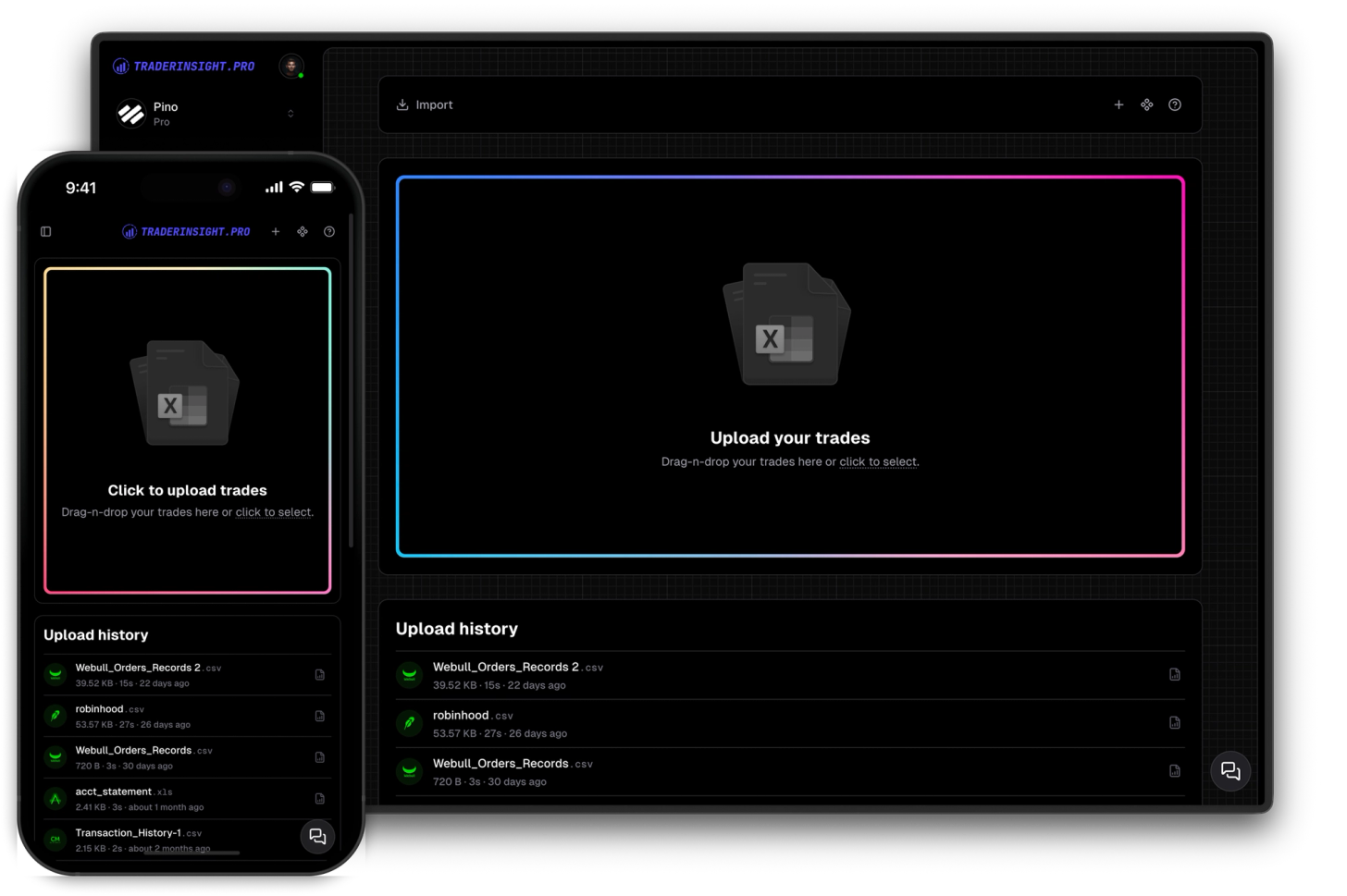Tap the plus icon in the mobile header
1347x896 pixels.
tap(275, 231)
